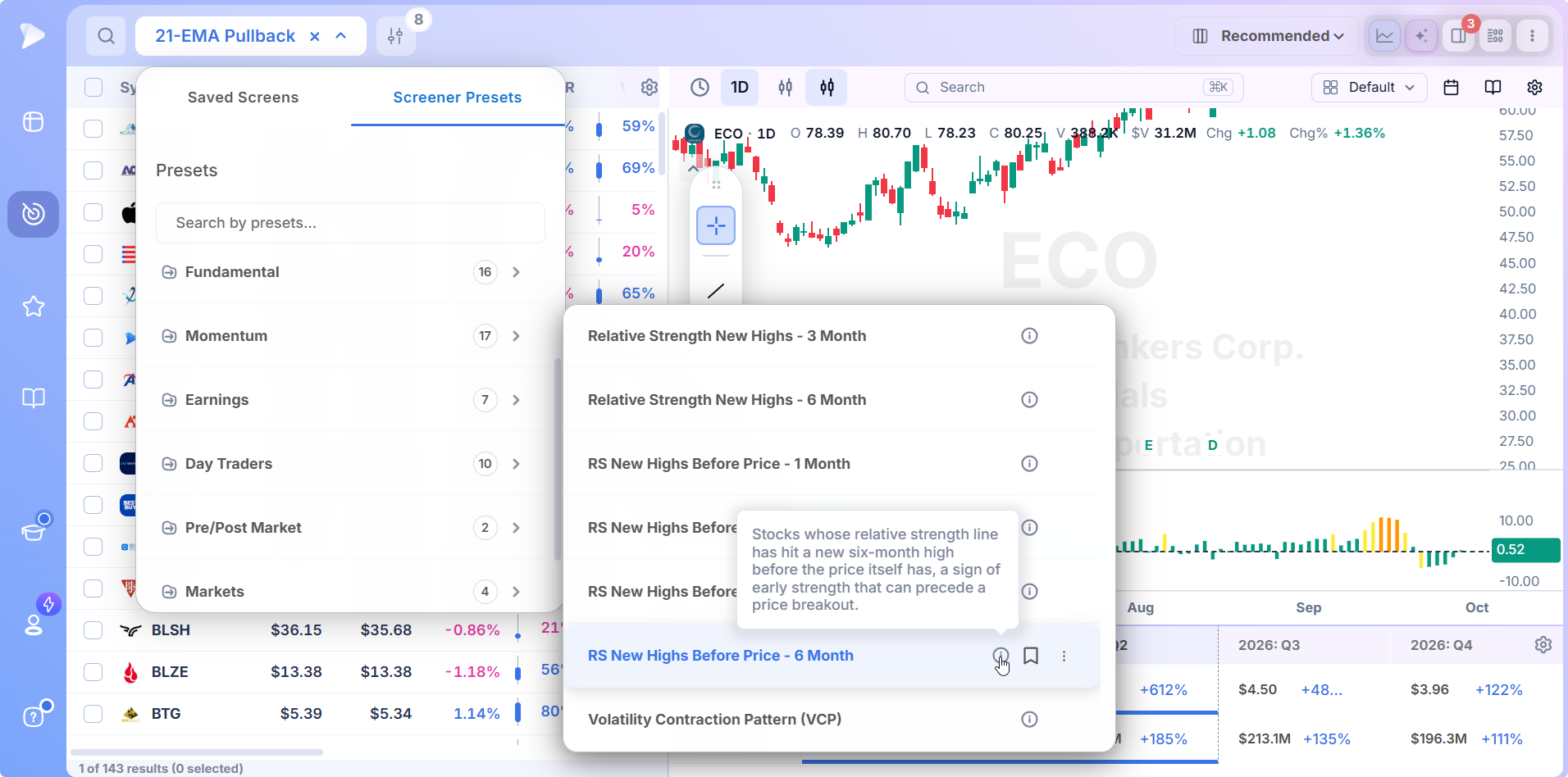Select RS New Highs Before Price - 6 Month
This screenshot has width=1568, height=777.
point(720,656)
